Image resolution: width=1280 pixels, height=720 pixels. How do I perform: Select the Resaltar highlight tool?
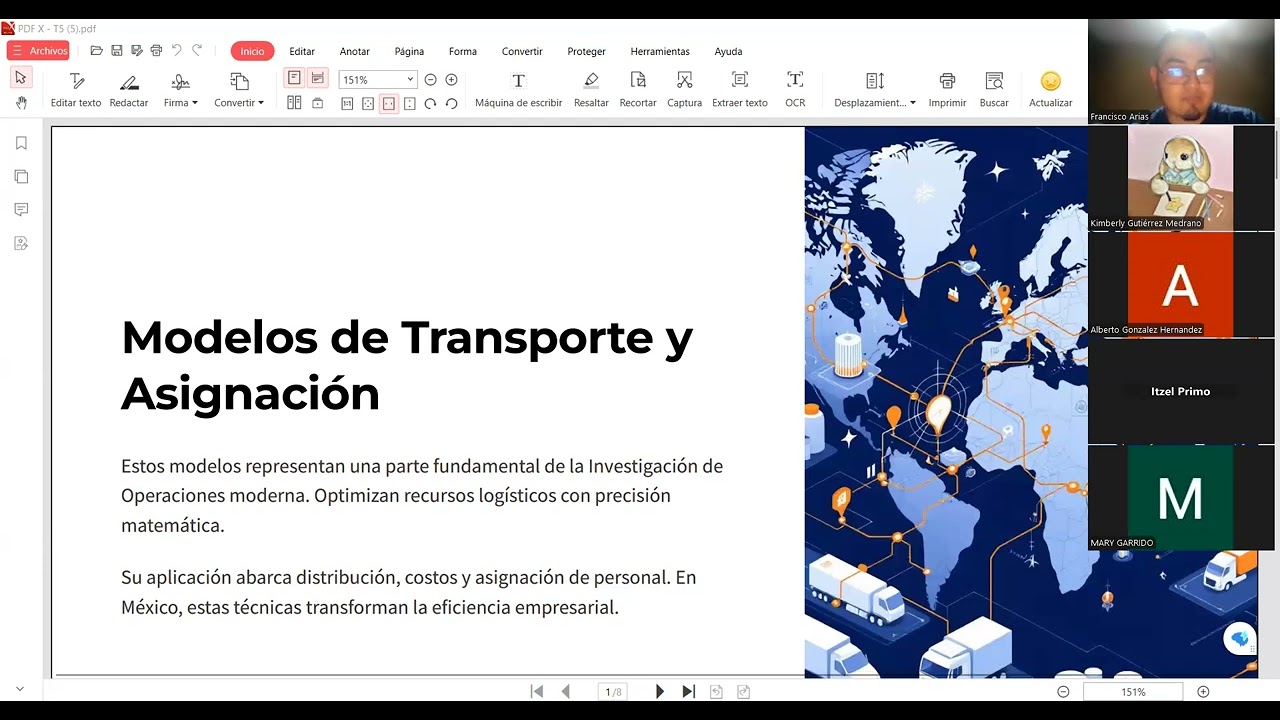(591, 90)
